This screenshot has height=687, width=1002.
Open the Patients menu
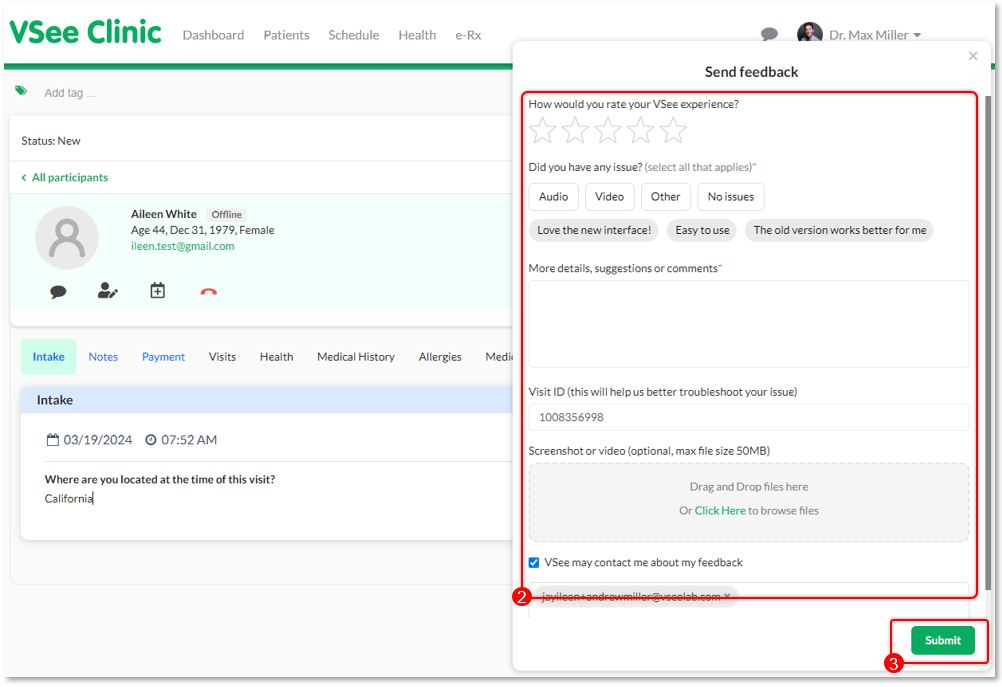[286, 35]
